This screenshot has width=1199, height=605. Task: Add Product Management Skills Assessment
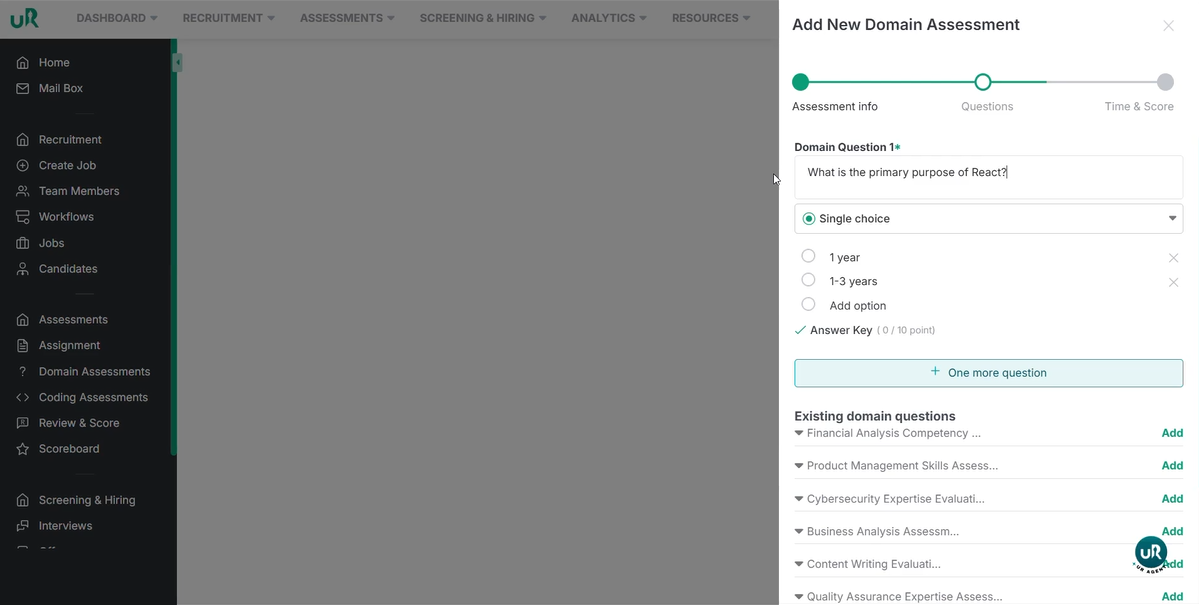1172,466
